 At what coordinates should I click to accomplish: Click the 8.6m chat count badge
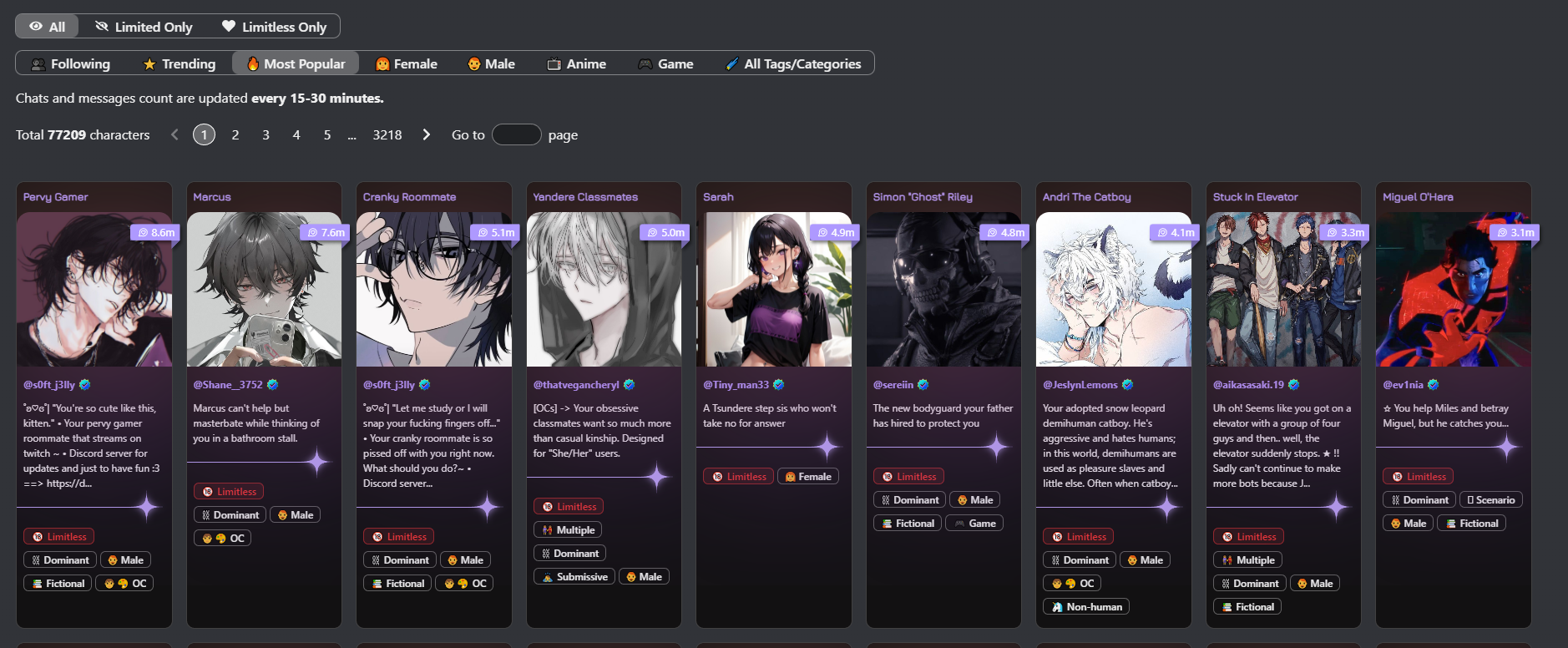point(156,232)
